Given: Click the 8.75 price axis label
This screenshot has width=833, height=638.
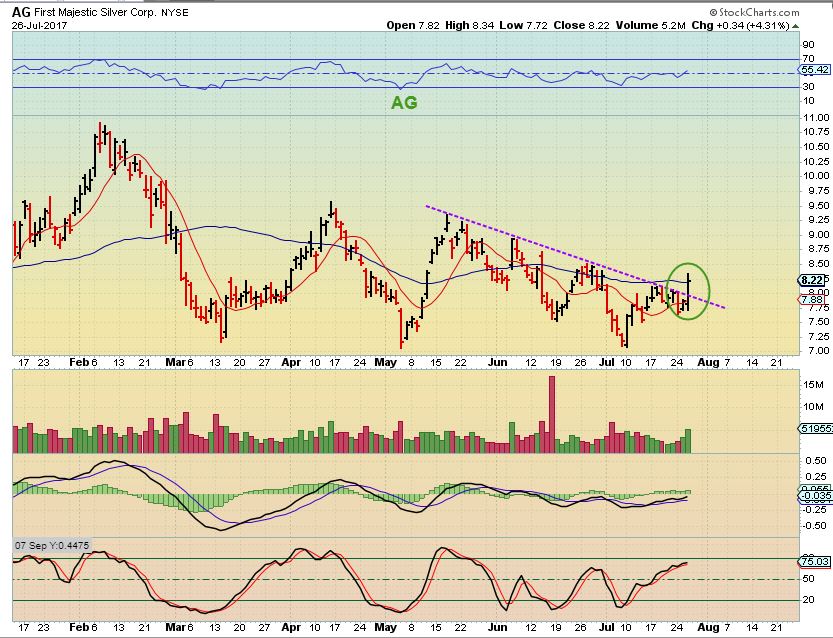Looking at the screenshot, I should click(x=819, y=249).
